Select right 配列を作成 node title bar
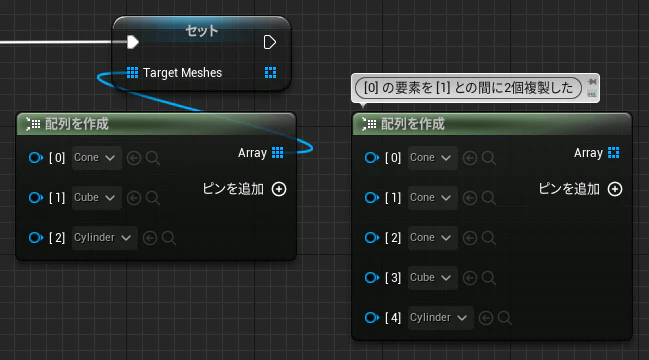 pyautogui.click(x=492, y=124)
